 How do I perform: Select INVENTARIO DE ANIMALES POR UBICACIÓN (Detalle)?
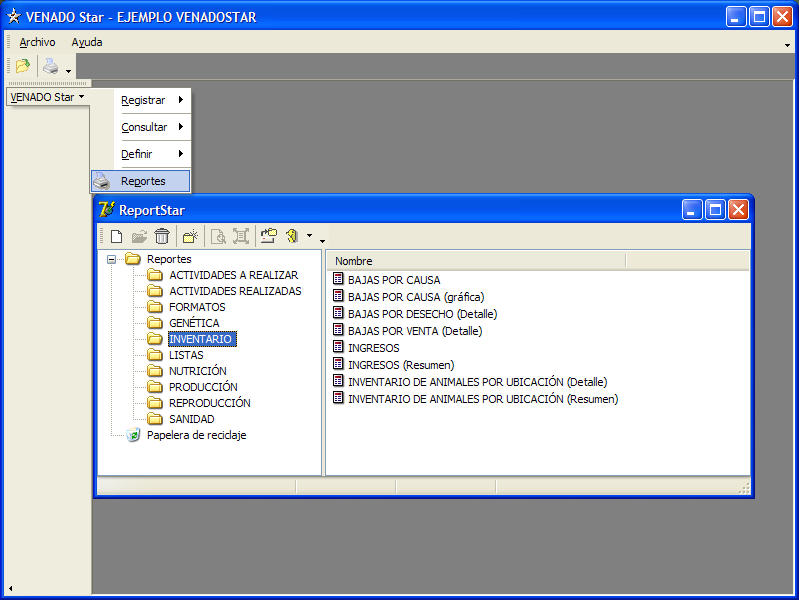coord(477,382)
